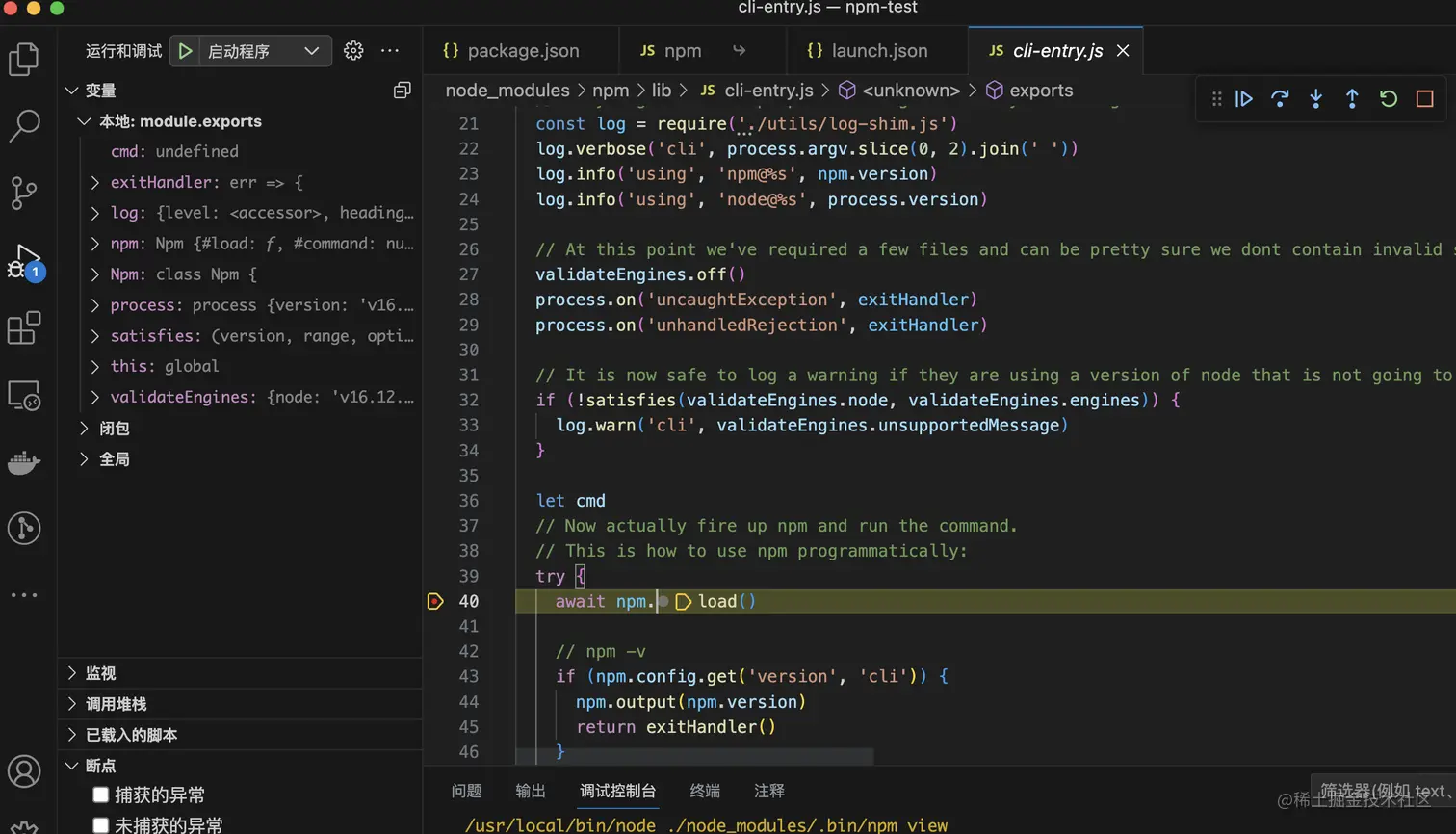
Task: Select the 调试控制台 panel tab
Action: (x=618, y=791)
